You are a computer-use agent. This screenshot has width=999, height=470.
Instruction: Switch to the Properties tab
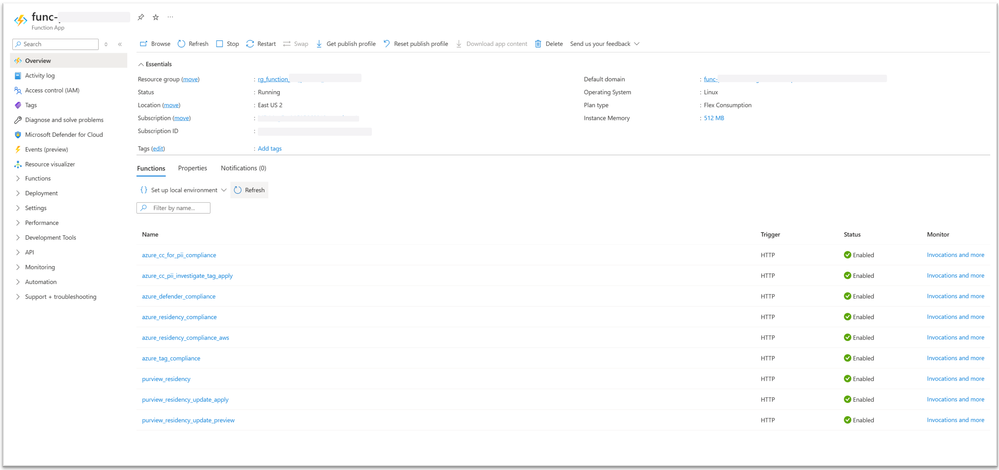pos(192,168)
